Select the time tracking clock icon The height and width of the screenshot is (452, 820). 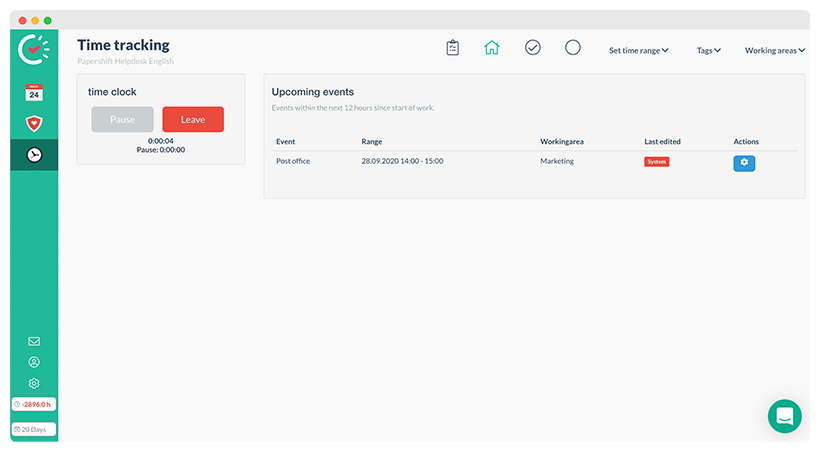tap(34, 155)
